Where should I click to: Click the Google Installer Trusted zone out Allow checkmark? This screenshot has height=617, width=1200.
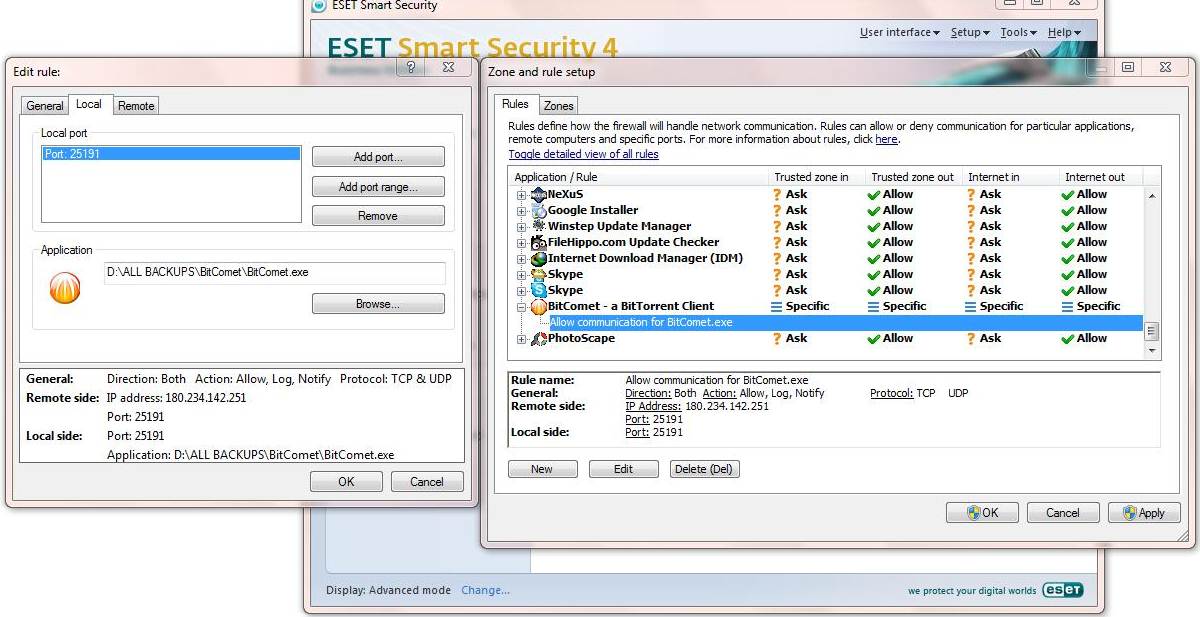pos(873,210)
